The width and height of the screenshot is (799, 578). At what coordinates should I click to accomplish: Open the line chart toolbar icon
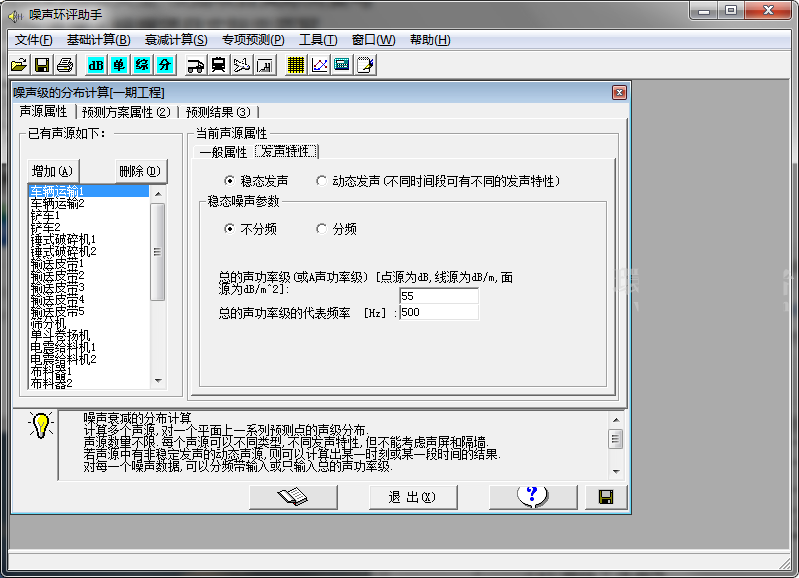tap(319, 65)
